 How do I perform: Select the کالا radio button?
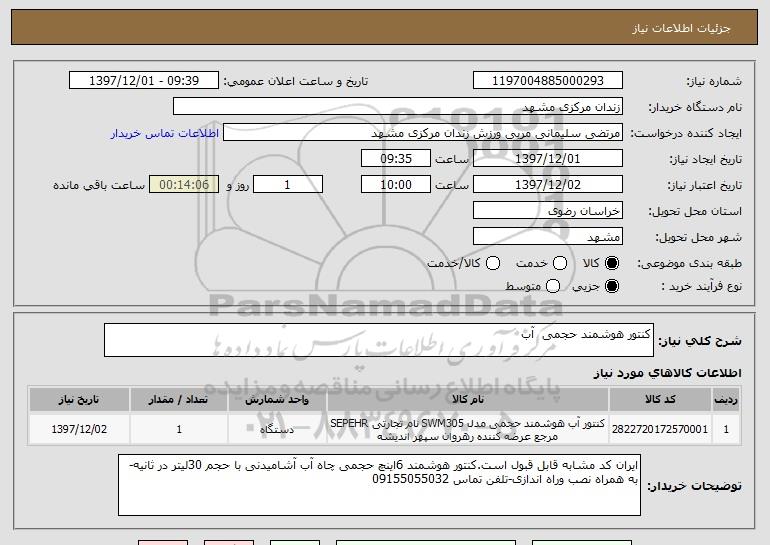click(612, 263)
